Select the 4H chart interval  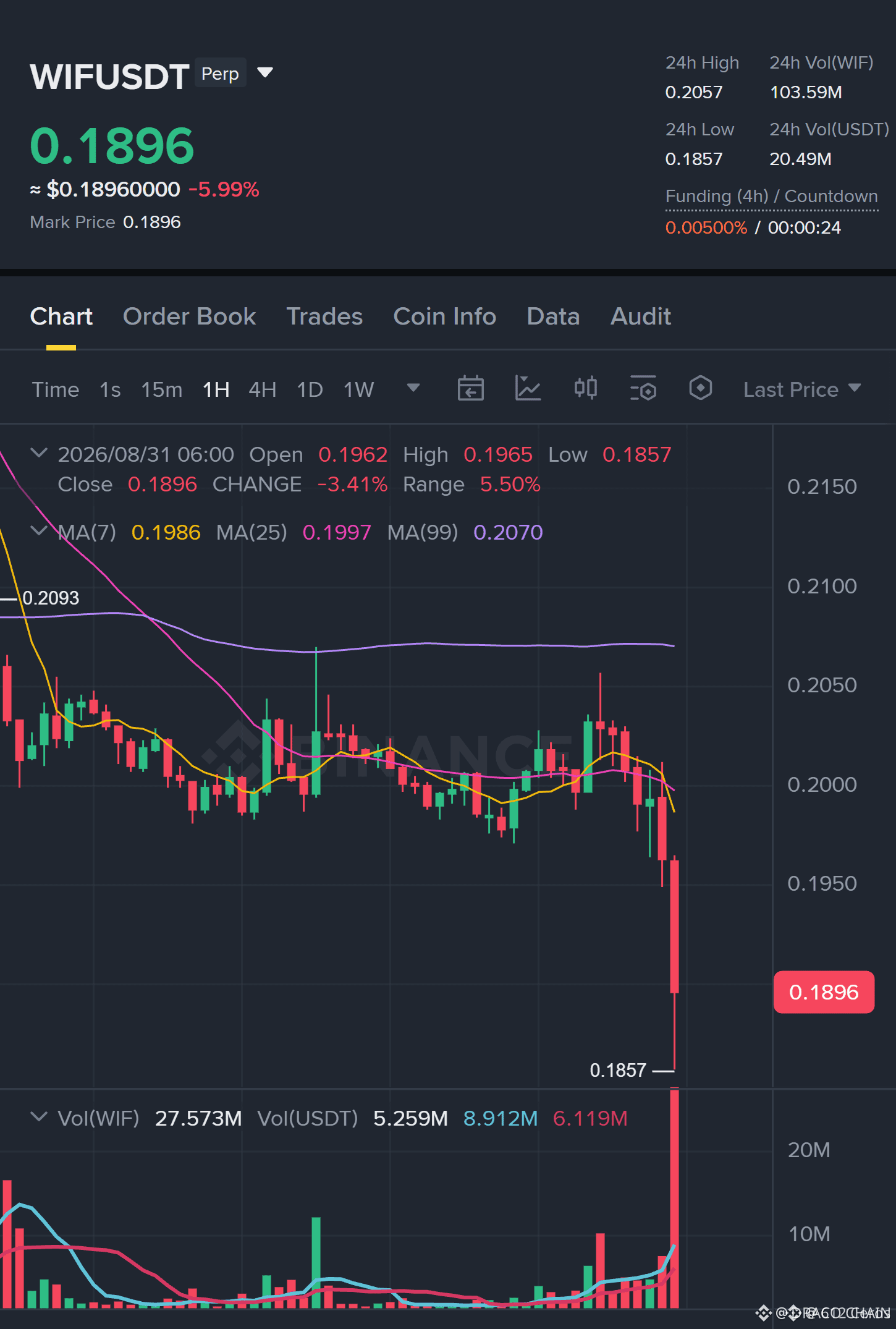click(x=262, y=389)
